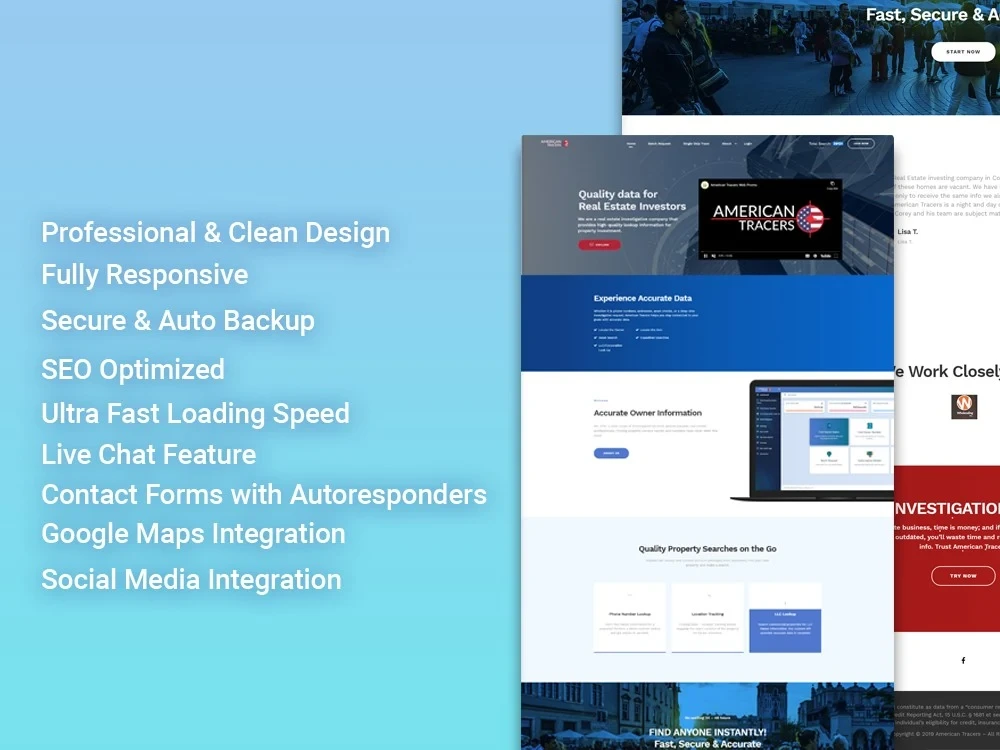Select the Location Tracking card
The width and height of the screenshot is (1000, 750).
(x=707, y=617)
